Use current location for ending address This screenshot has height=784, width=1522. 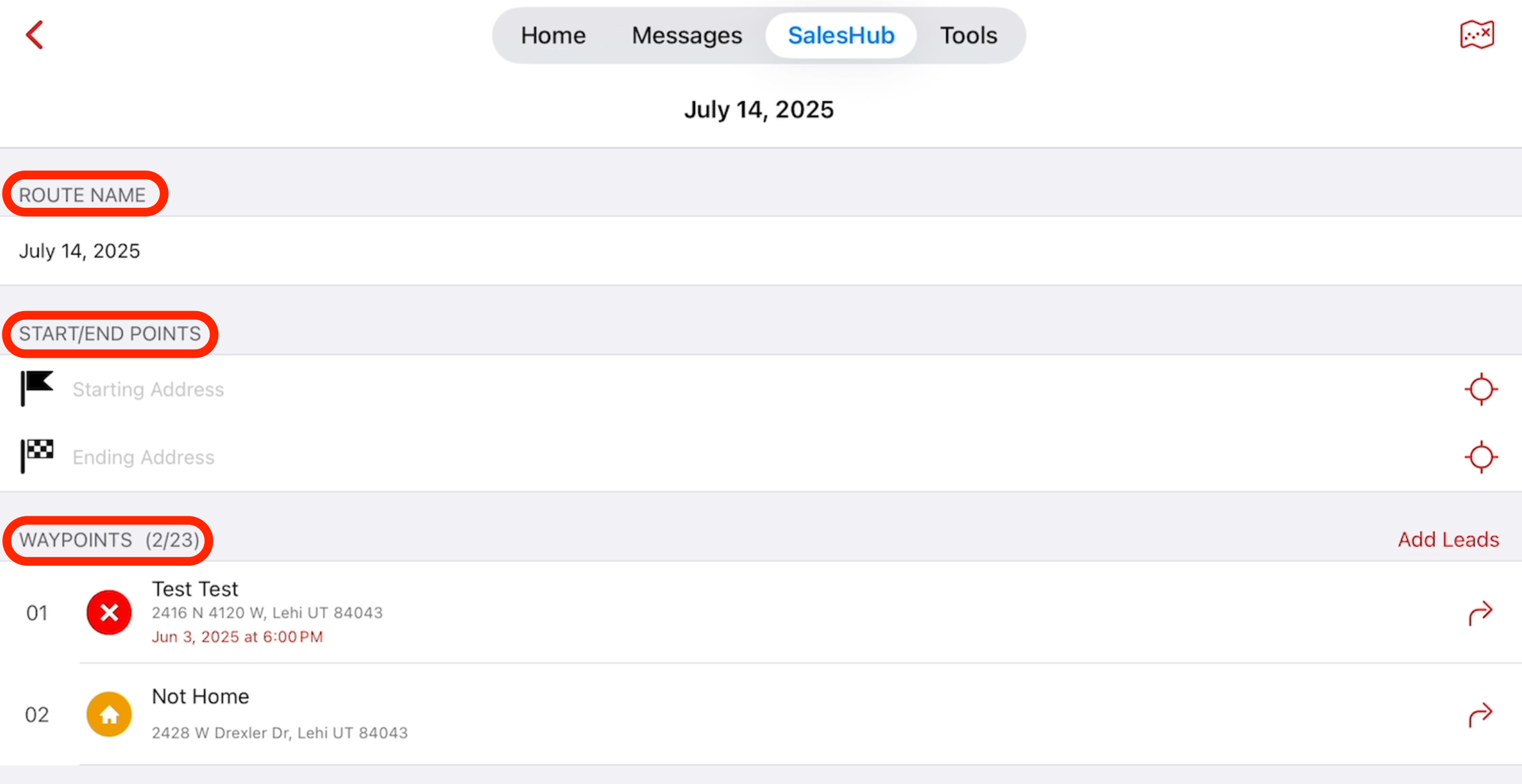point(1481,457)
